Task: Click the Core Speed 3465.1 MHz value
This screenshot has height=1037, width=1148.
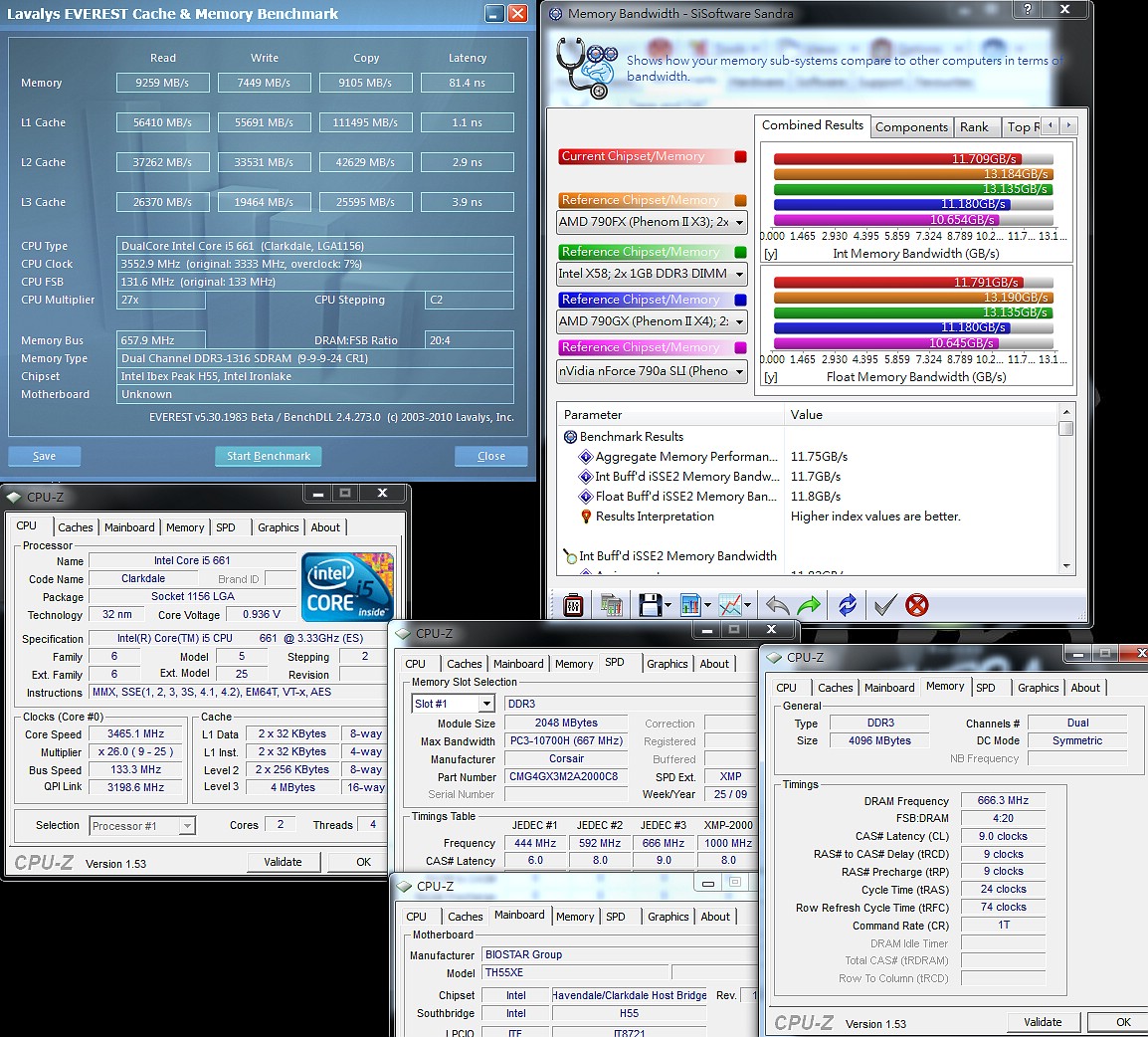Action: point(135,733)
